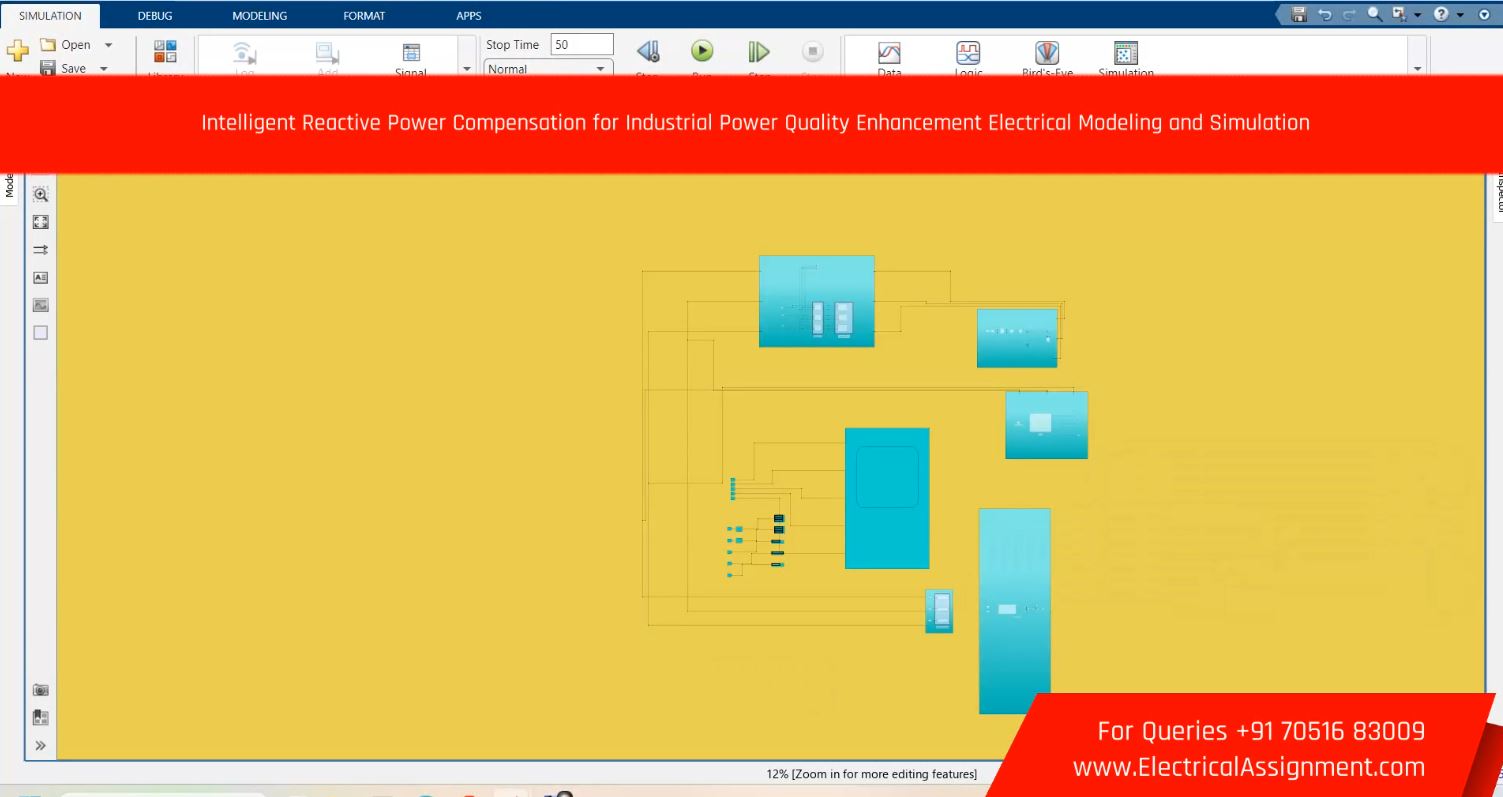
Task: Click Fit to View in the palette
Action: click(x=41, y=222)
